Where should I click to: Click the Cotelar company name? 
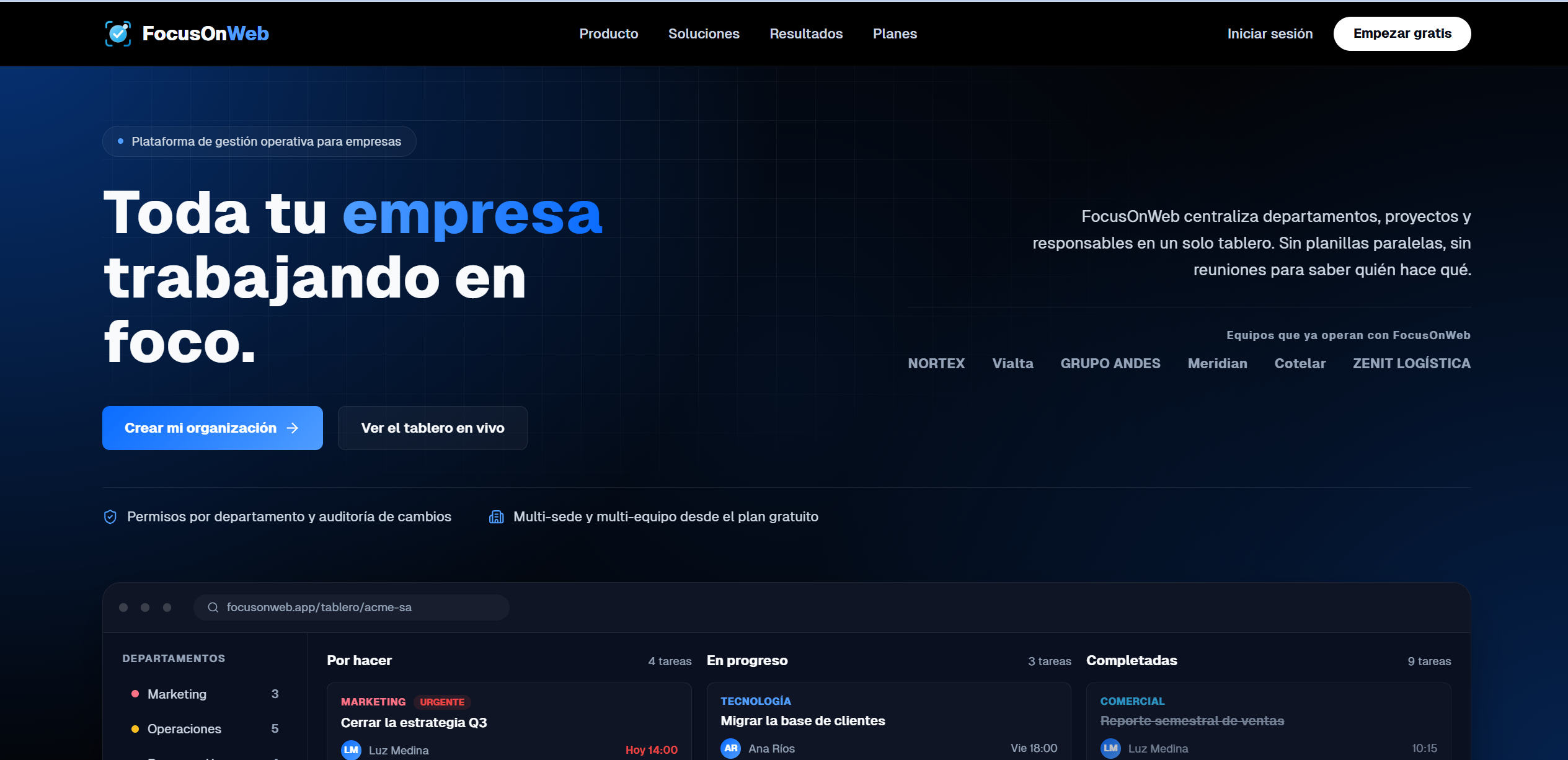click(1300, 363)
